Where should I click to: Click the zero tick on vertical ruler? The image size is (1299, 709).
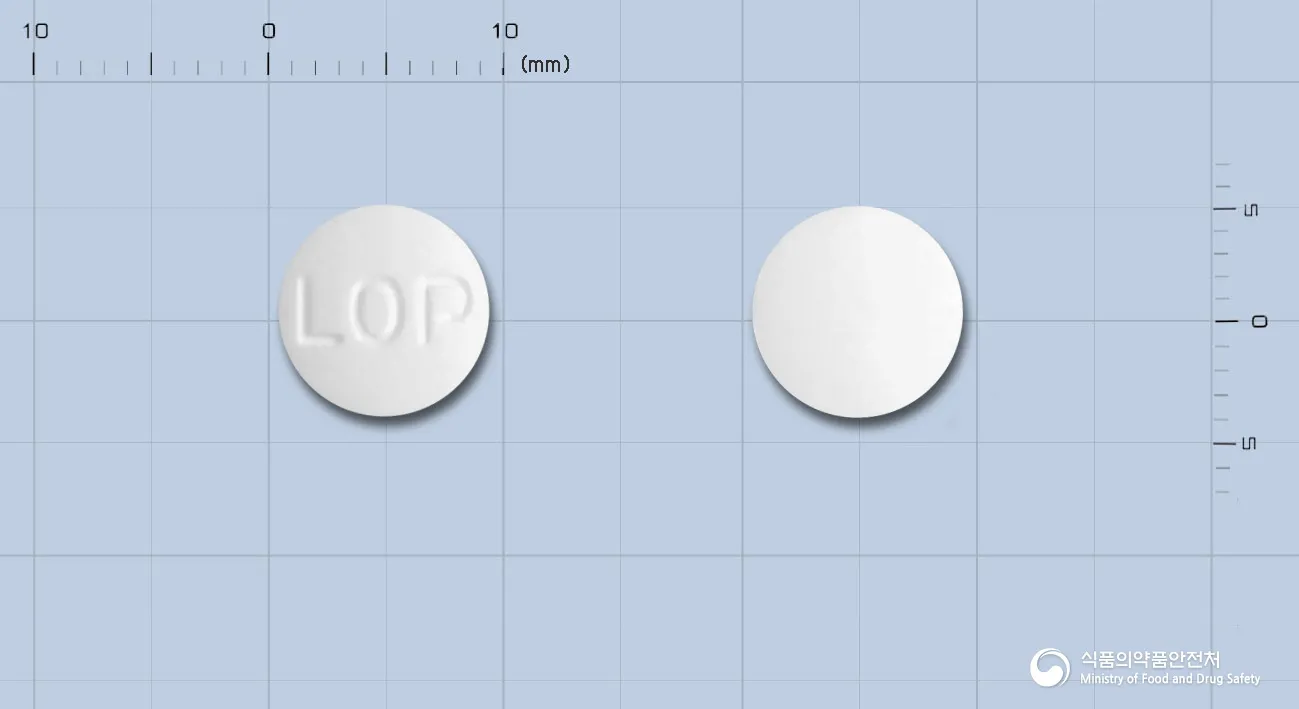(1225, 321)
